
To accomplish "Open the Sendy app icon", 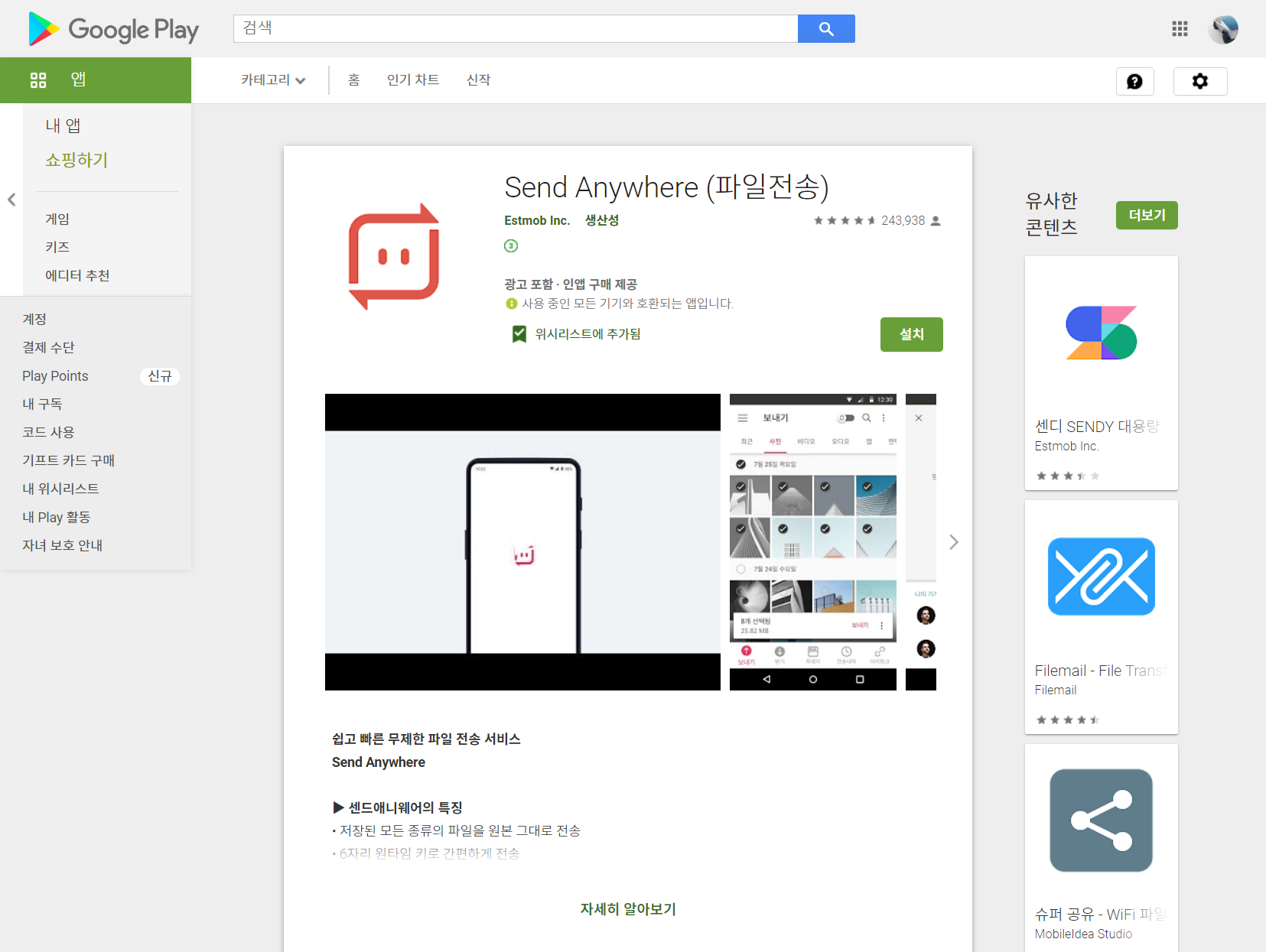I will click(x=1102, y=333).
